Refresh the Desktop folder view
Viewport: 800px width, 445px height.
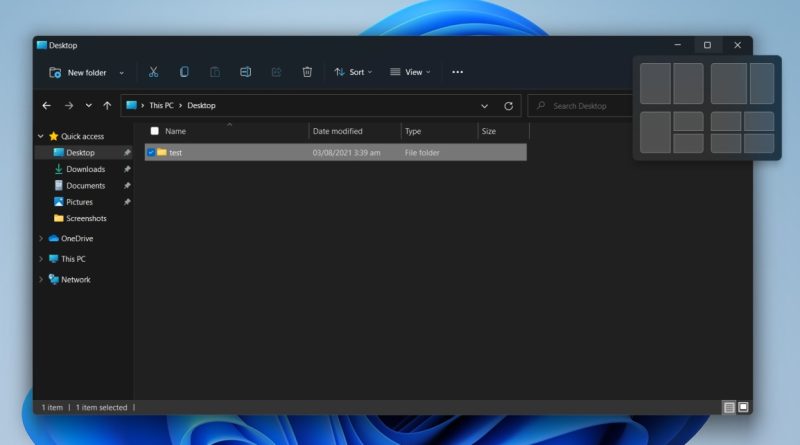(509, 106)
